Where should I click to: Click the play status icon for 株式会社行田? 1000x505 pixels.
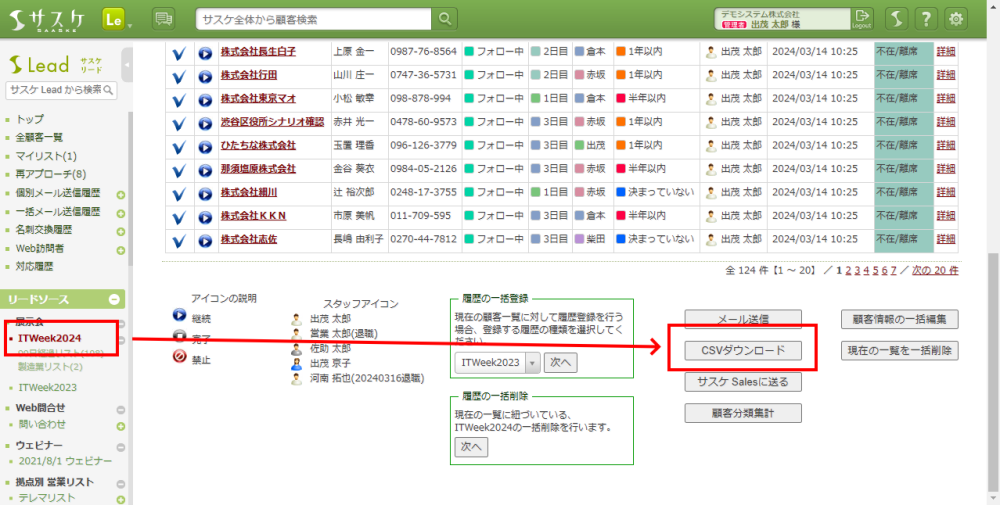[x=205, y=75]
